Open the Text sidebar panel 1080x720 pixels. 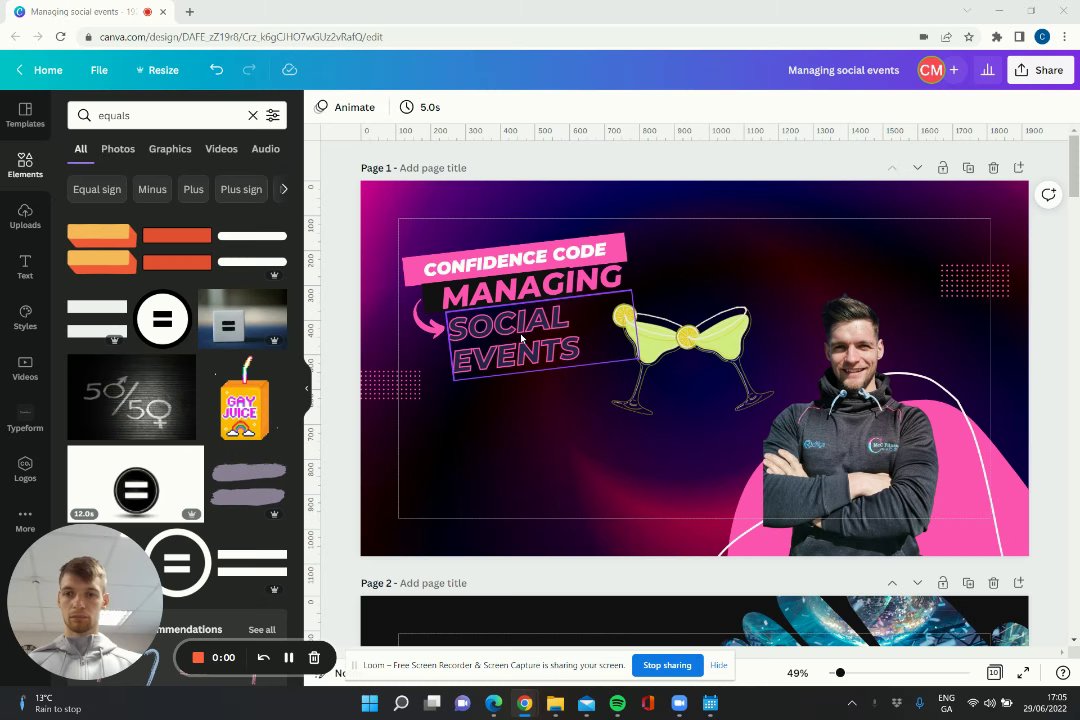pos(25,267)
